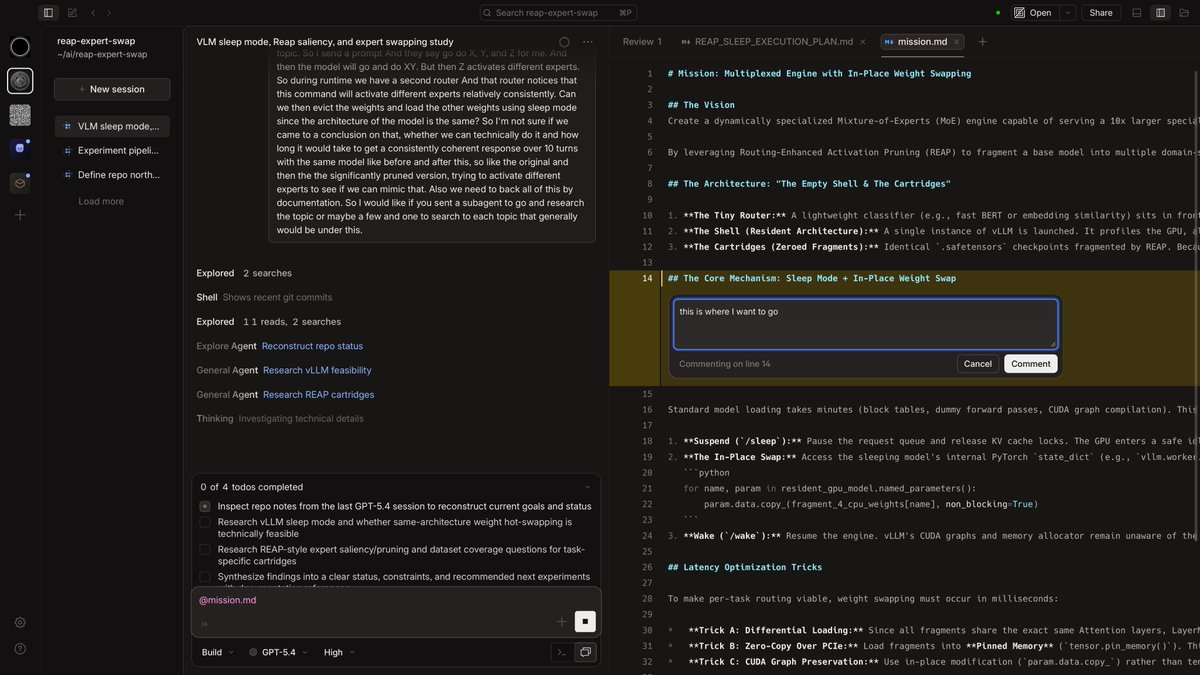Check 'Research REAP-style expert saliency' todo checkbox
1200x675 pixels.
click(205, 549)
